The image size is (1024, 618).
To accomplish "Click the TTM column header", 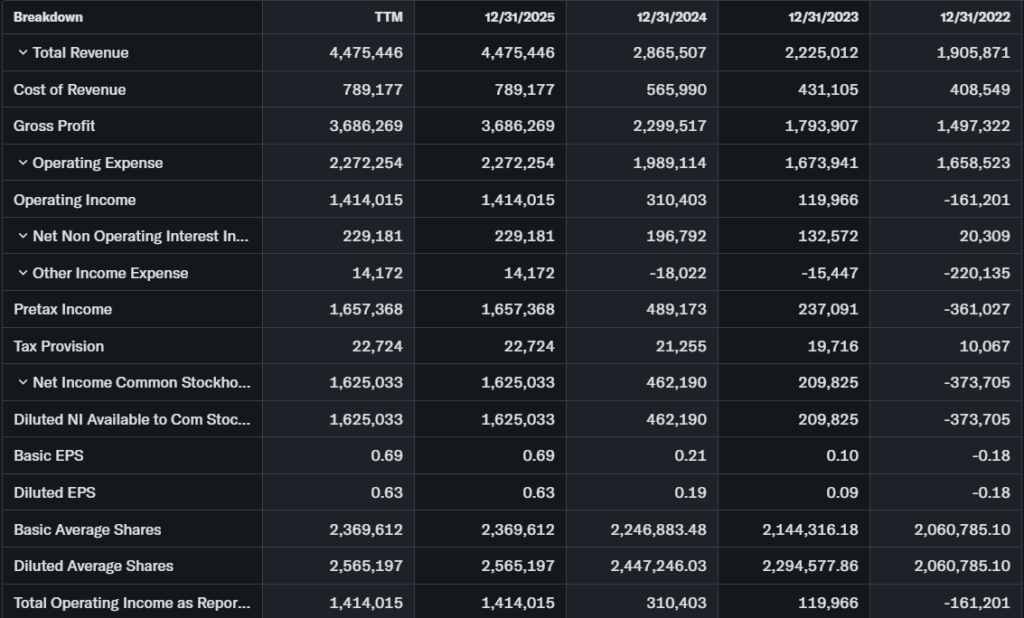I will 388,17.
